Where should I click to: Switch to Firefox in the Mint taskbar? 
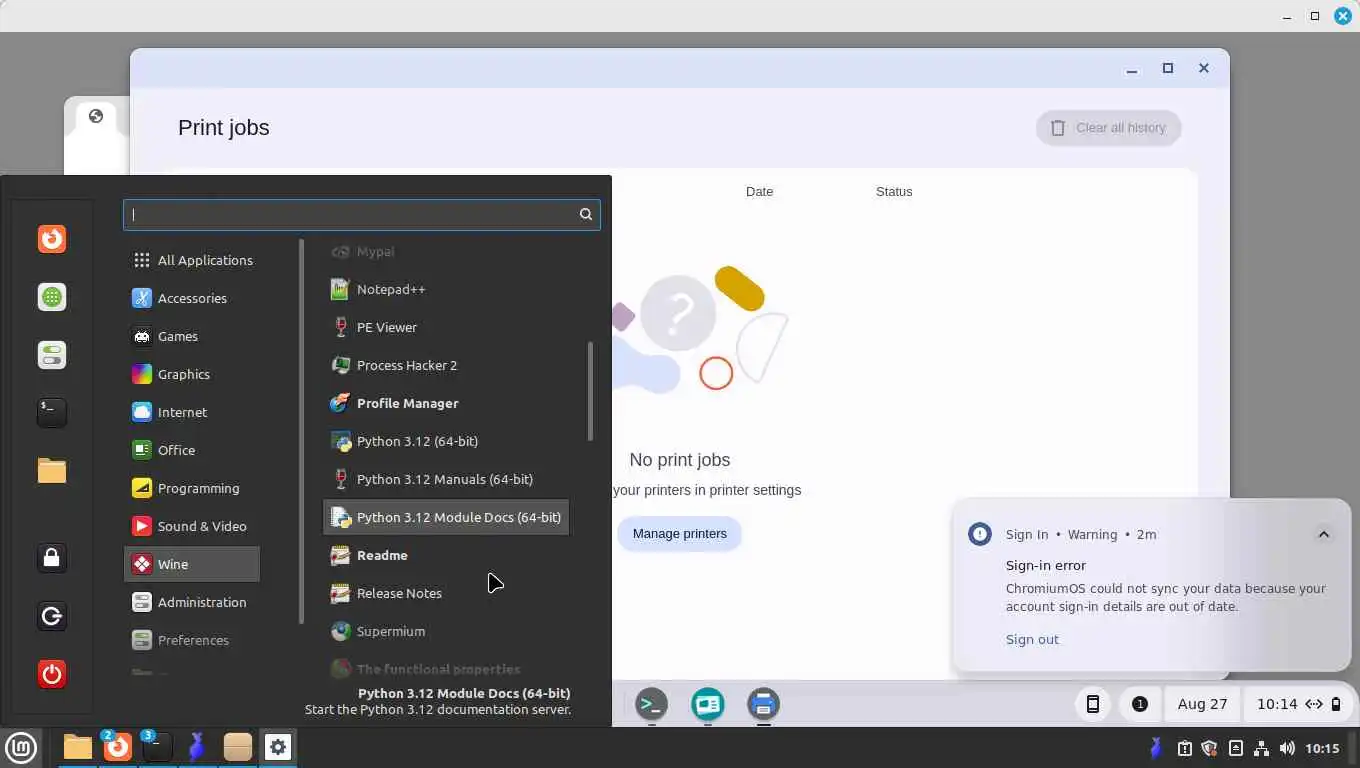pos(118,747)
